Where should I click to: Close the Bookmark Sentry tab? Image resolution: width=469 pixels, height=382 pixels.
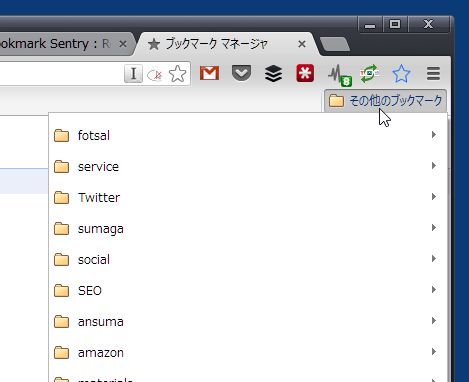tap(123, 44)
